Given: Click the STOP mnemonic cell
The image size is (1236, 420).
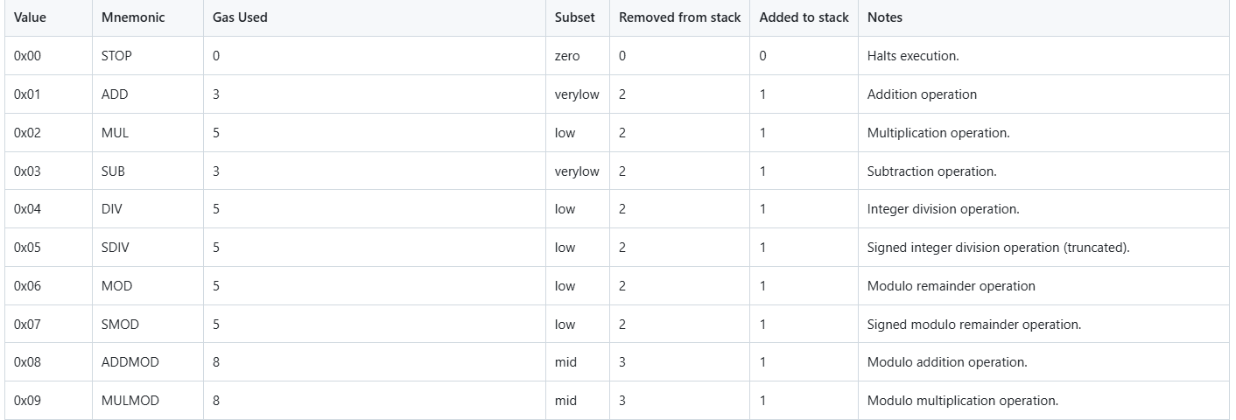Looking at the screenshot, I should 117,57.
